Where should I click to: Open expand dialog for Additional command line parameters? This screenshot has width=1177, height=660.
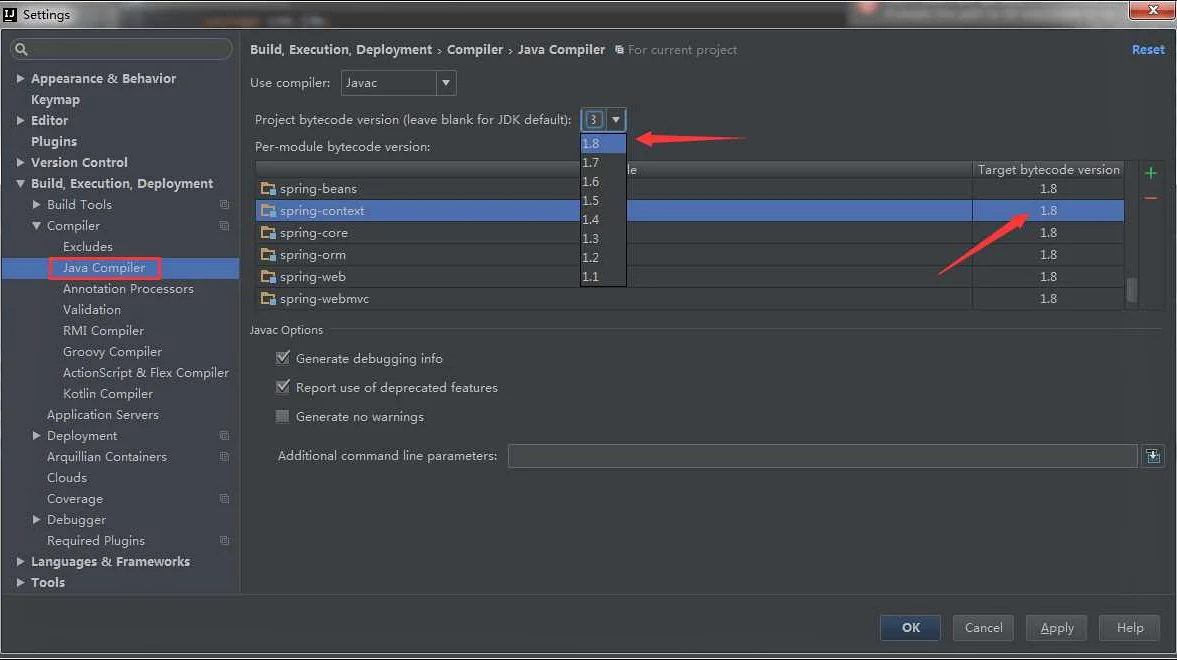click(1153, 456)
